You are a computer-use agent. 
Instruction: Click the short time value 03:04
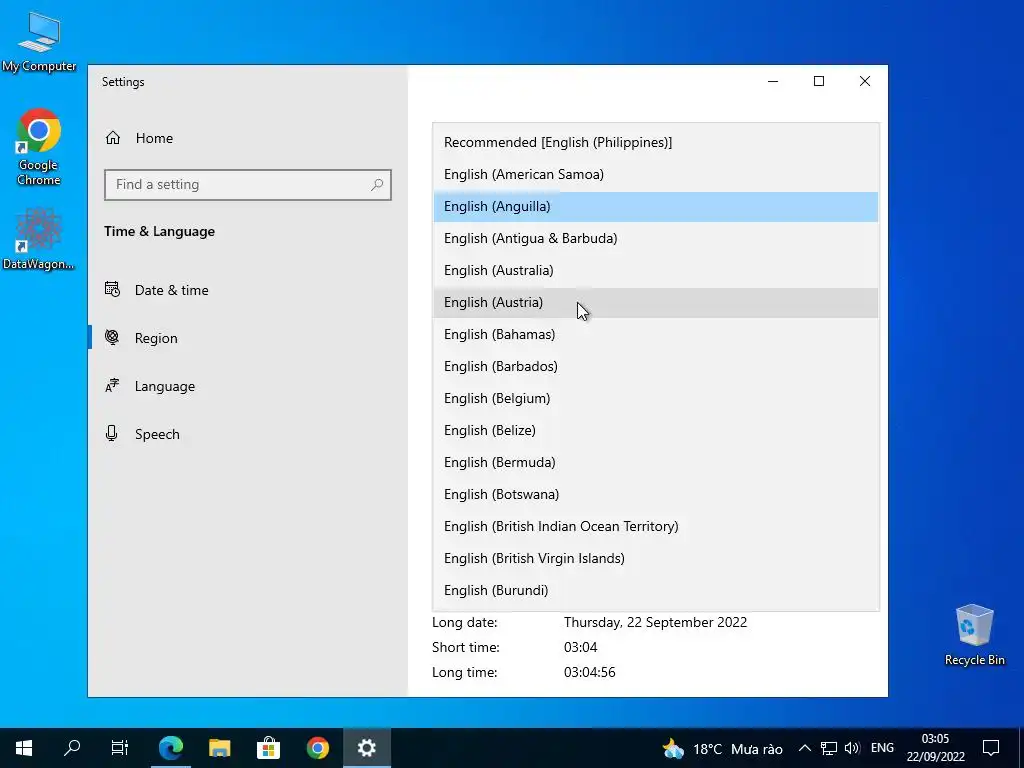click(x=581, y=647)
